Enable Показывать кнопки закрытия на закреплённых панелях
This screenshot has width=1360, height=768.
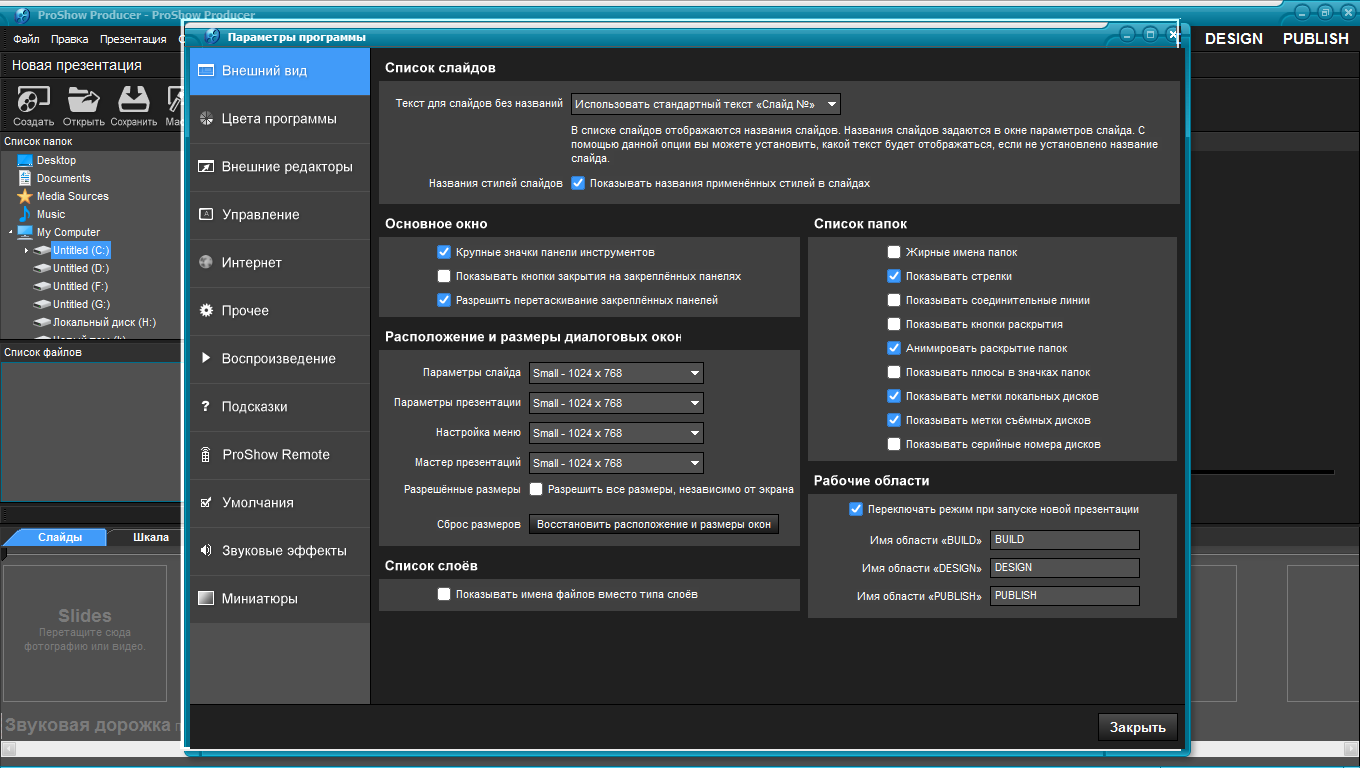click(444, 276)
